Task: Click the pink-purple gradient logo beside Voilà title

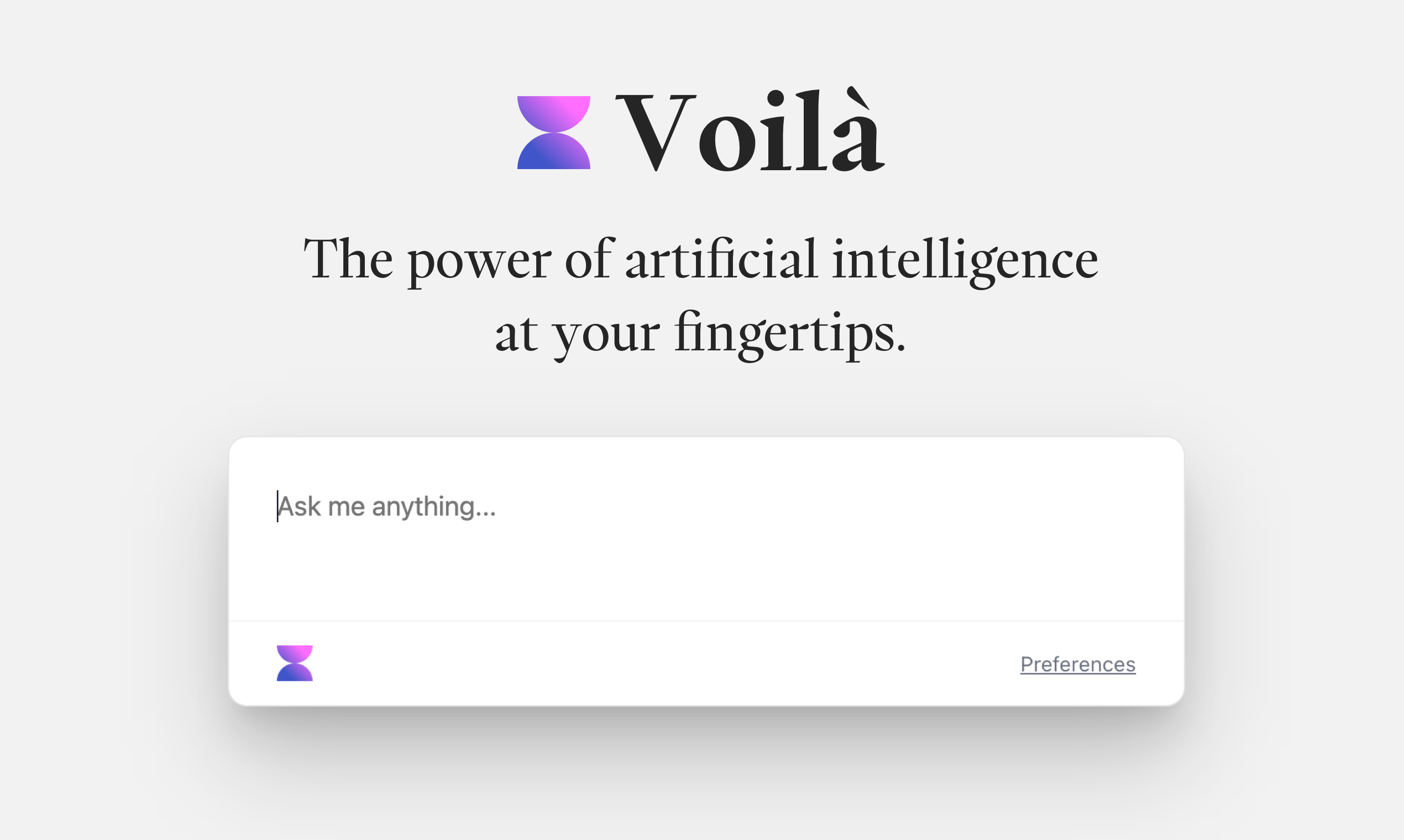Action: pyautogui.click(x=554, y=134)
